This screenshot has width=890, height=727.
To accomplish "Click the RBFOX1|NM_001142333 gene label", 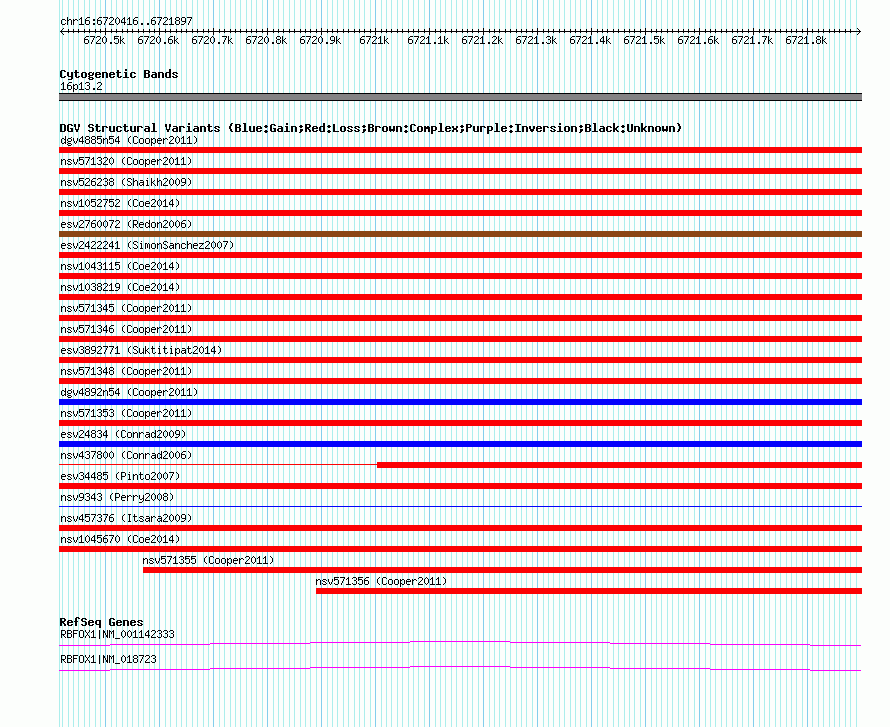I will click(117, 634).
